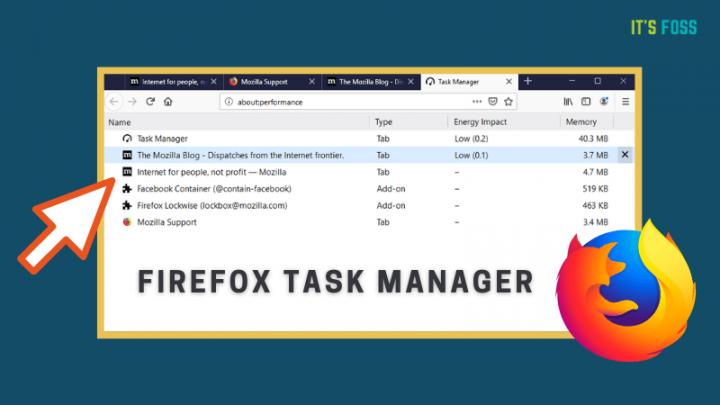The width and height of the screenshot is (720, 405).
Task: Select the Task Manager row
Action: tap(369, 138)
